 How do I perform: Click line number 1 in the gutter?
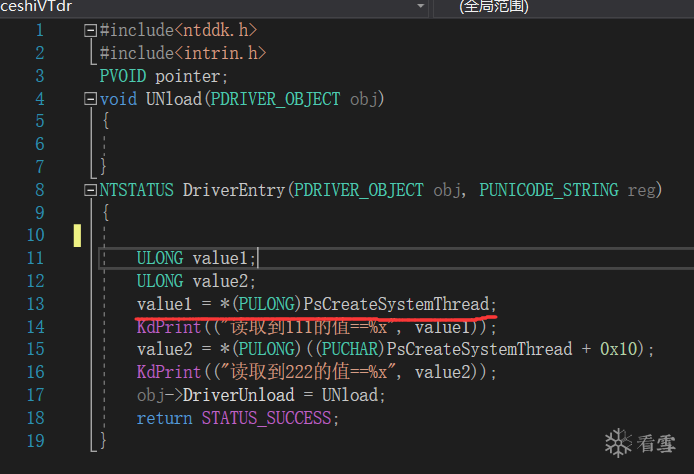(40, 30)
